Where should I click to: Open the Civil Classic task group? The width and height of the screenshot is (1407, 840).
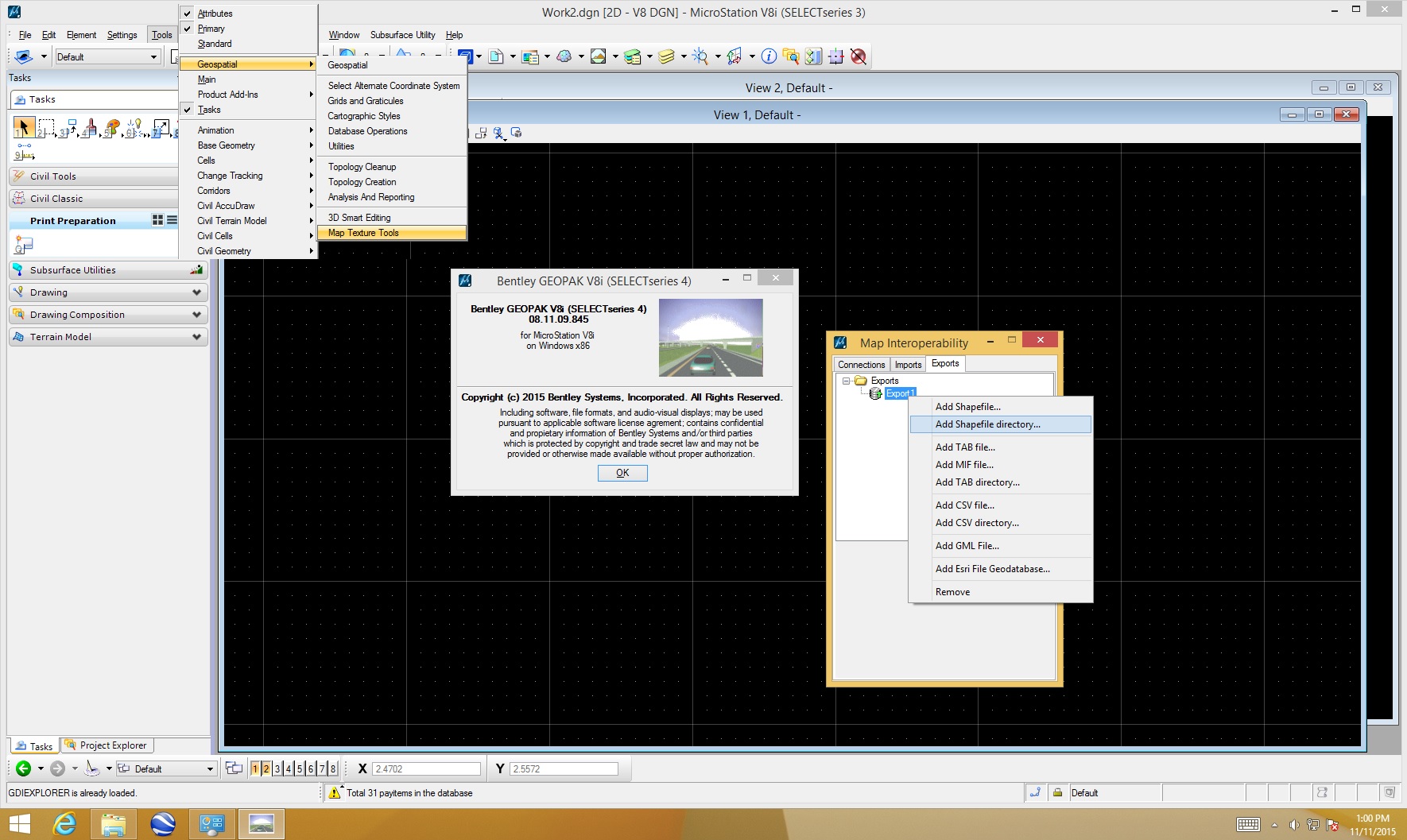[94, 199]
